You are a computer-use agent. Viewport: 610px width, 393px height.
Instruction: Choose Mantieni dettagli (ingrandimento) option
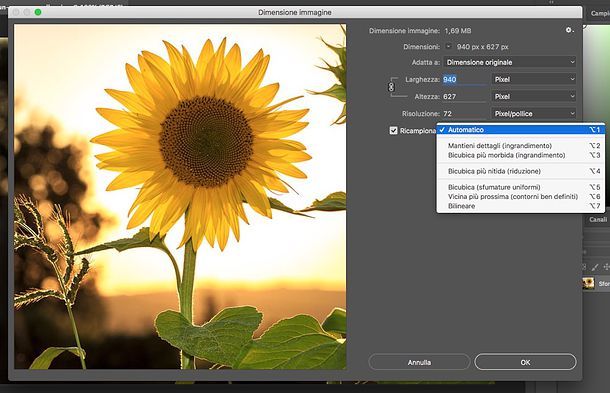point(521,146)
